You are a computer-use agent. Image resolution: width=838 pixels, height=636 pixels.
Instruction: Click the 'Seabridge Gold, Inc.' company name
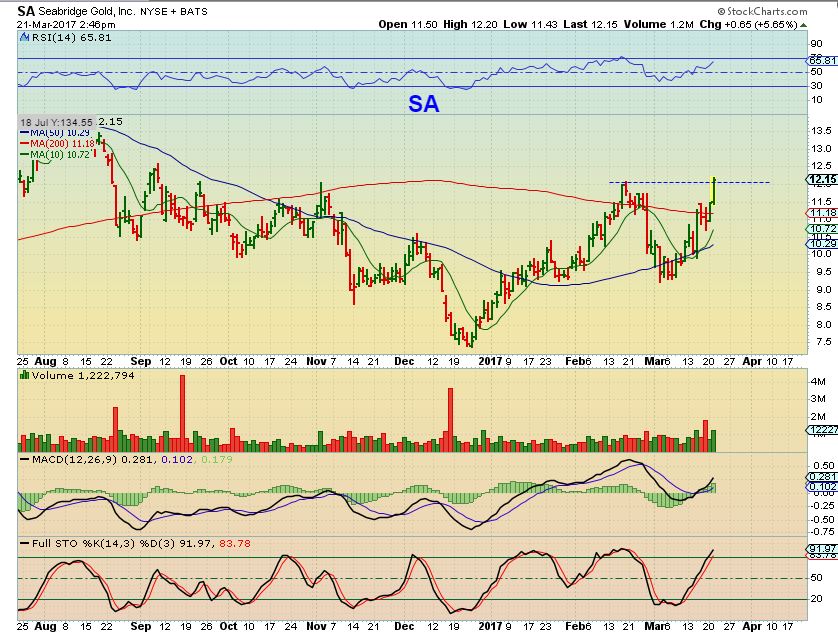coord(86,11)
